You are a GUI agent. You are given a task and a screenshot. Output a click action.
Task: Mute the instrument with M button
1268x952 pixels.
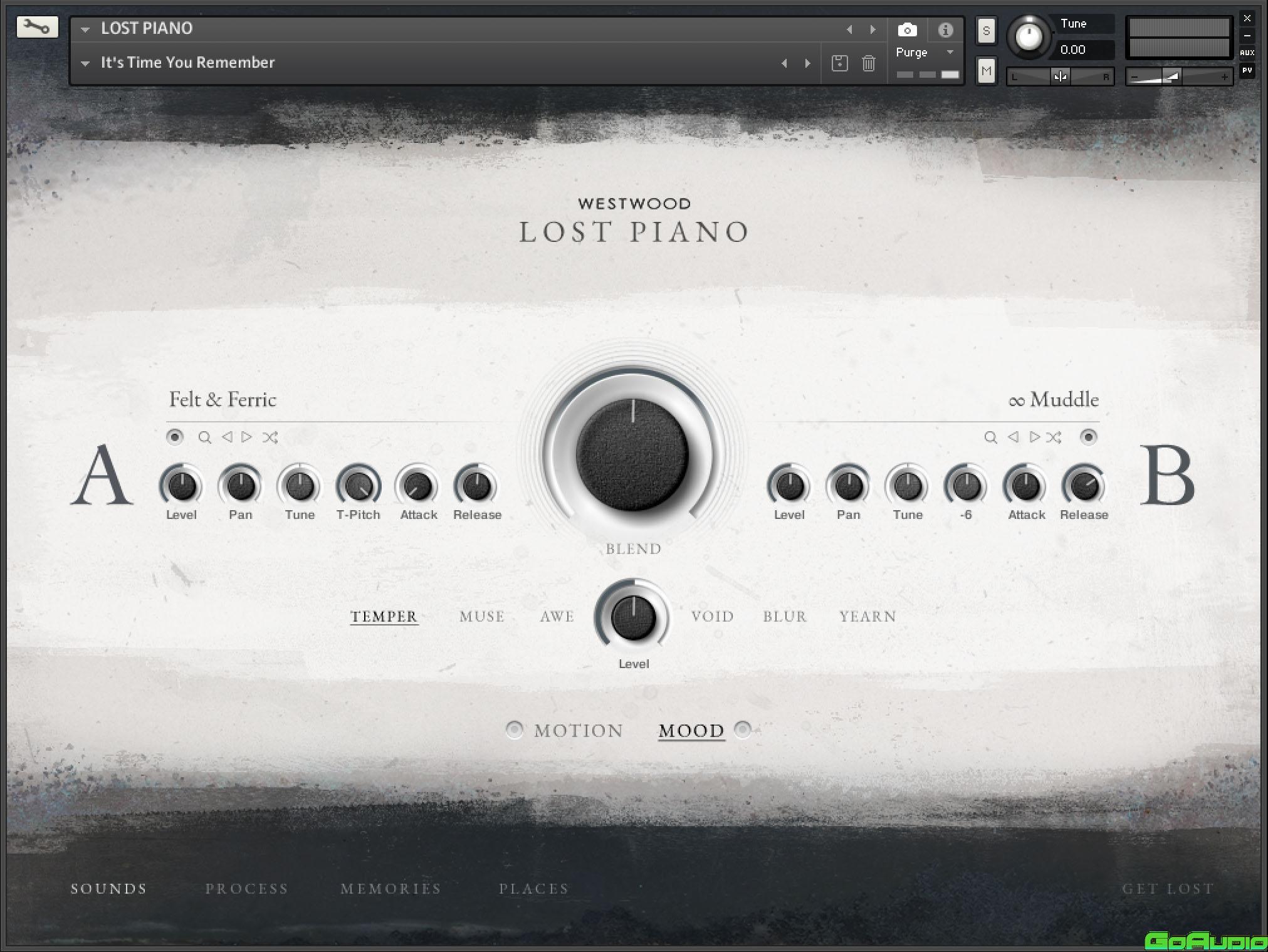986,71
